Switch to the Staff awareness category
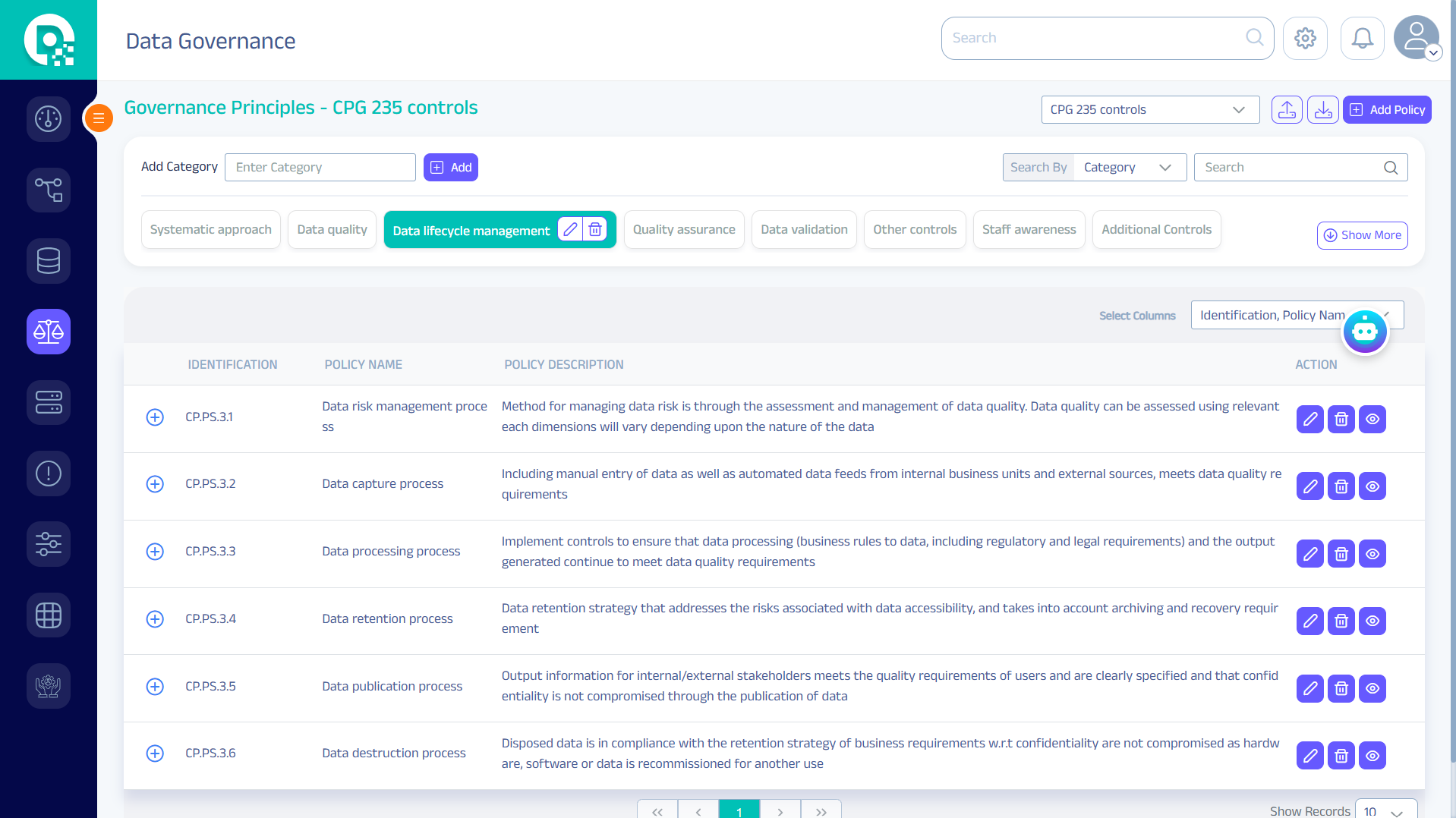Image resolution: width=1456 pixels, height=818 pixels. point(1029,230)
